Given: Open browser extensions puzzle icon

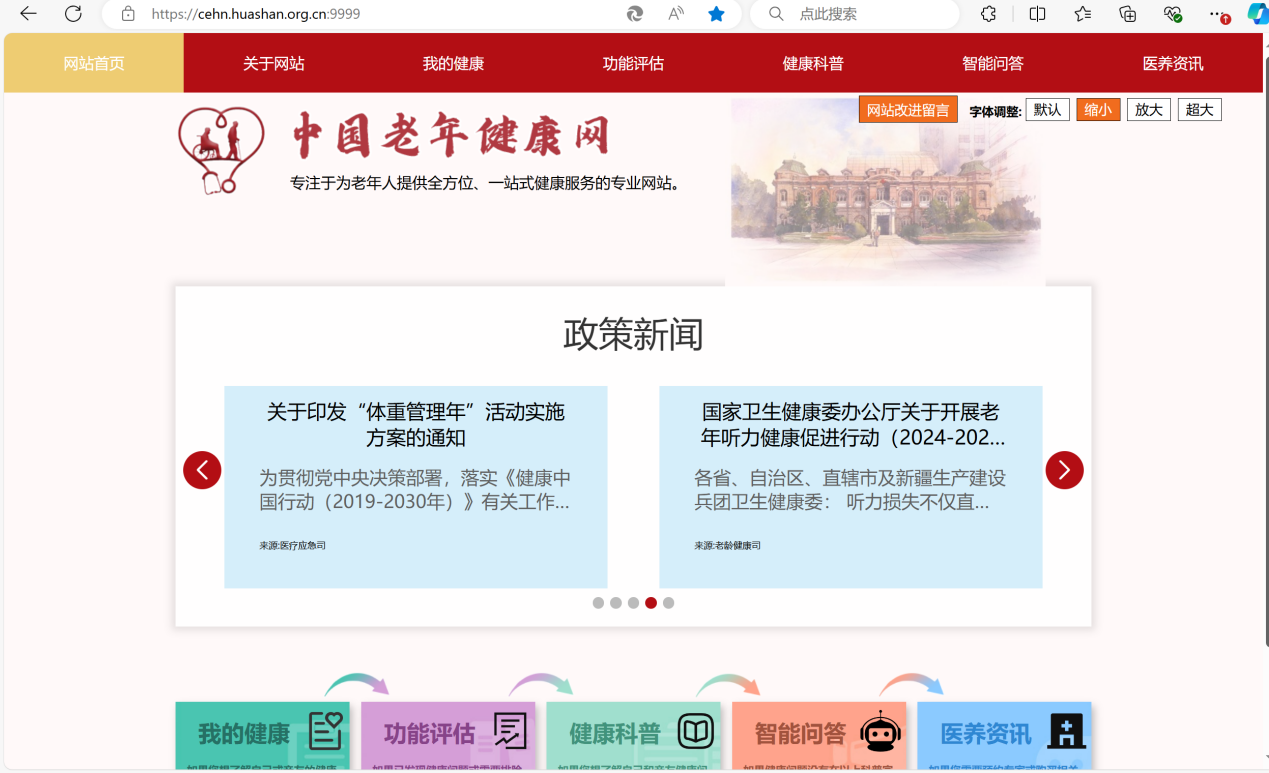Looking at the screenshot, I should [x=988, y=14].
